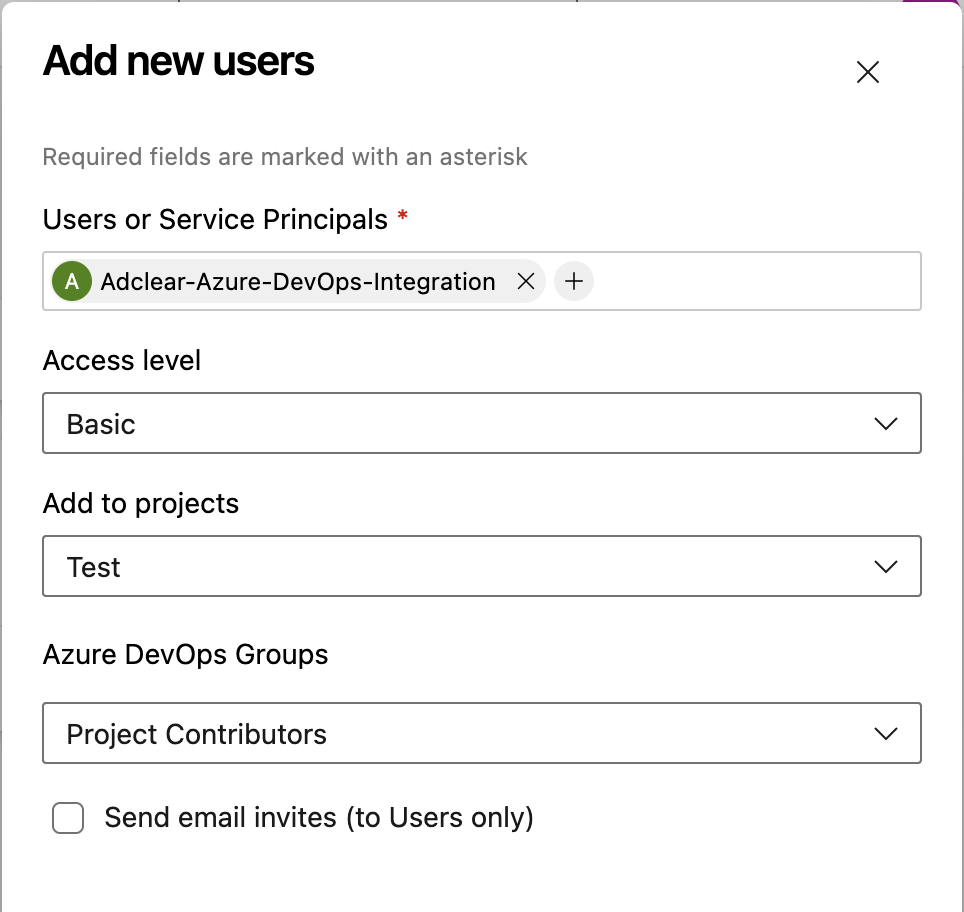
Task: Click the chevron beside the Test project field
Action: [886, 566]
